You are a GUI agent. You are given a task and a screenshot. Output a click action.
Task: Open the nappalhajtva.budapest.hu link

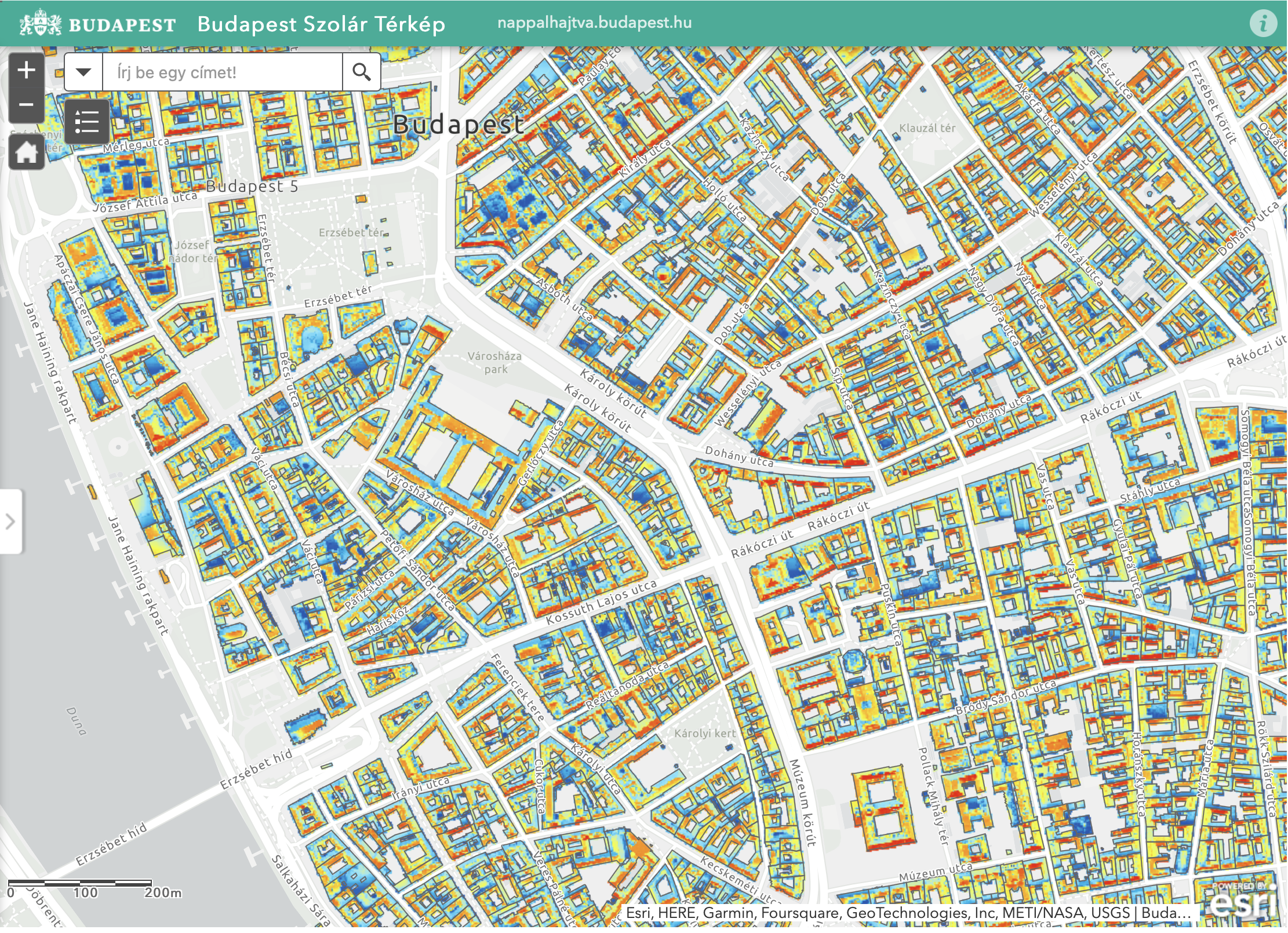594,23
